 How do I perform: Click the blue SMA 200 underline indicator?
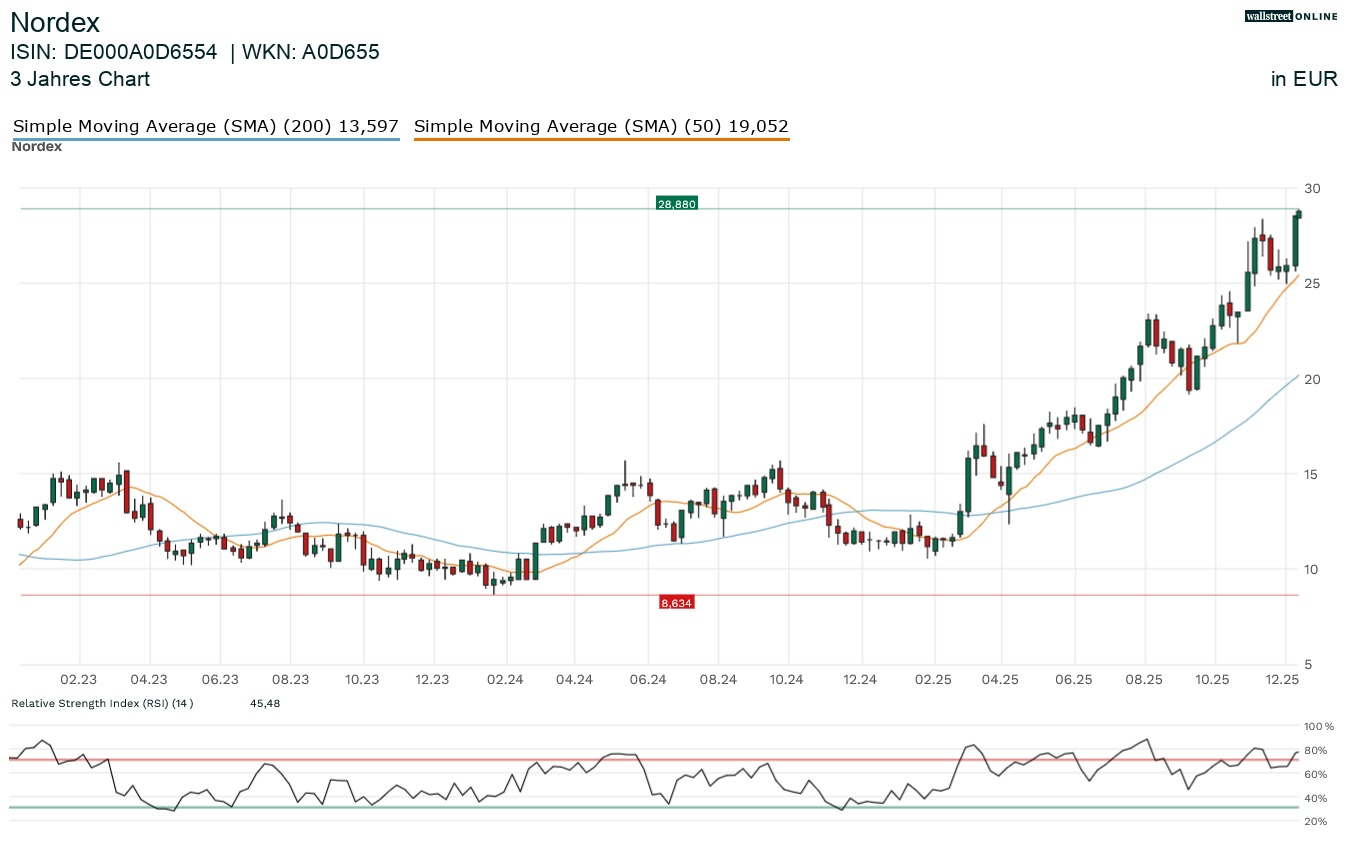pyautogui.click(x=205, y=138)
